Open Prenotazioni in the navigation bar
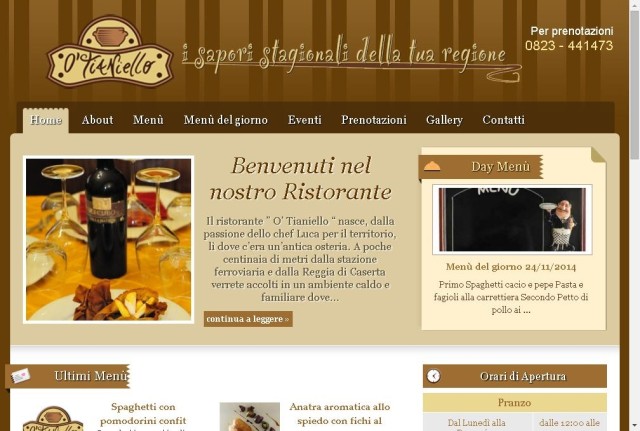 coord(374,120)
